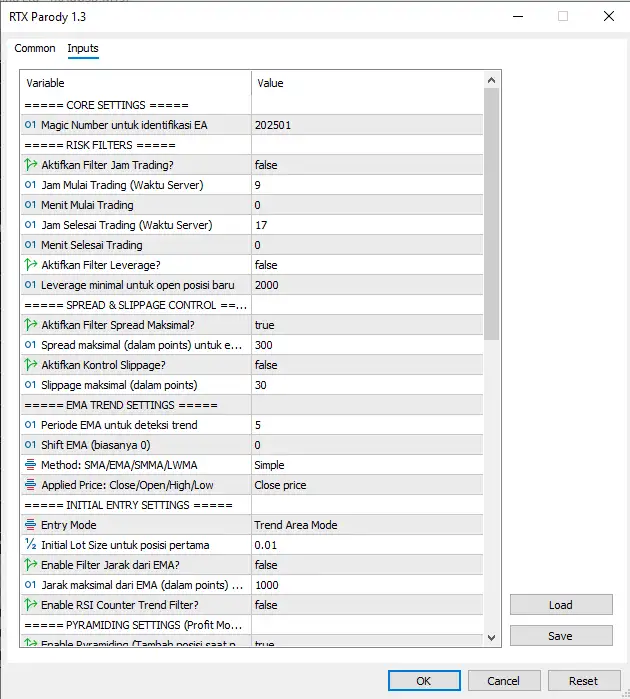Open the Method dropdown showing Simple
Screen dimensions: 630x699
pos(366,465)
